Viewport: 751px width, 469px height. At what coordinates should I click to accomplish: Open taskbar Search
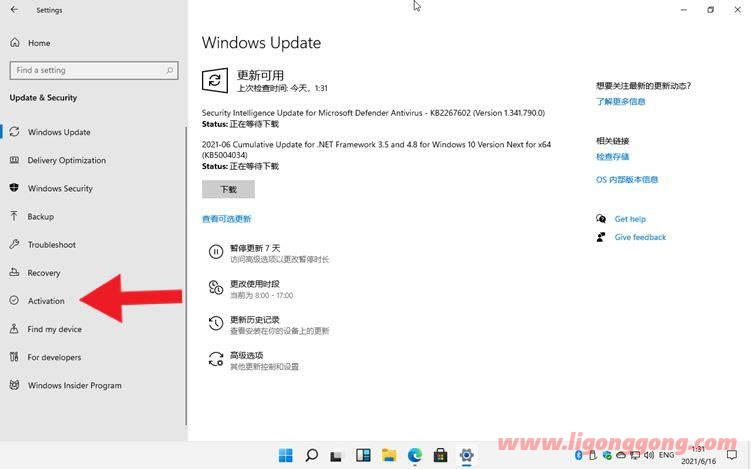[312, 455]
